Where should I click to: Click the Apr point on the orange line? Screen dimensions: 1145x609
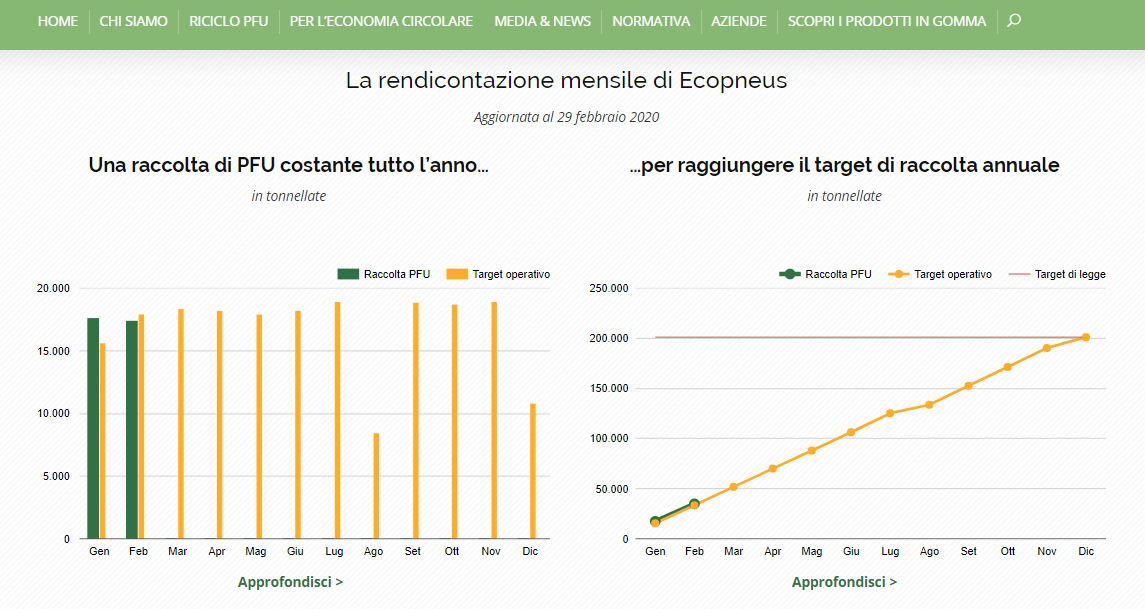(773, 469)
